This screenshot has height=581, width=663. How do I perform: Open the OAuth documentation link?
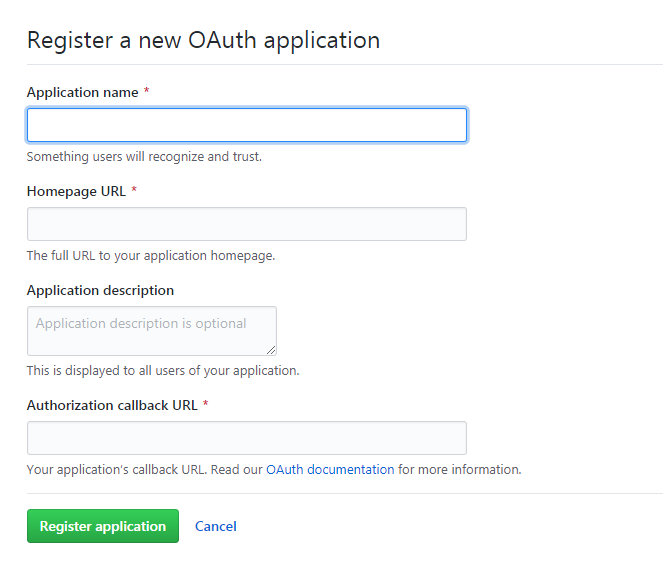pyautogui.click(x=330, y=469)
